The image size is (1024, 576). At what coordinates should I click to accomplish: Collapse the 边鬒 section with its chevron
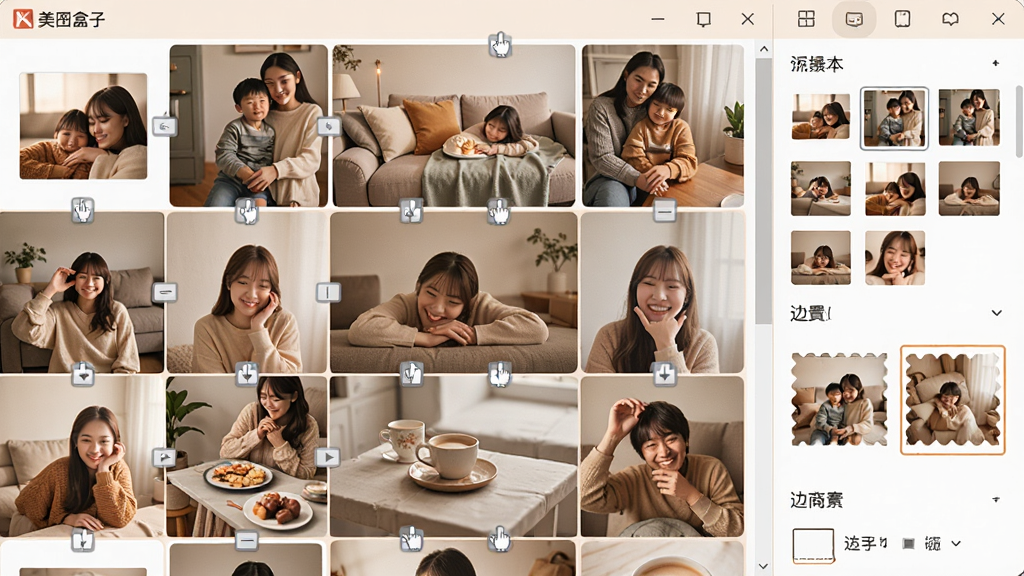[997, 313]
